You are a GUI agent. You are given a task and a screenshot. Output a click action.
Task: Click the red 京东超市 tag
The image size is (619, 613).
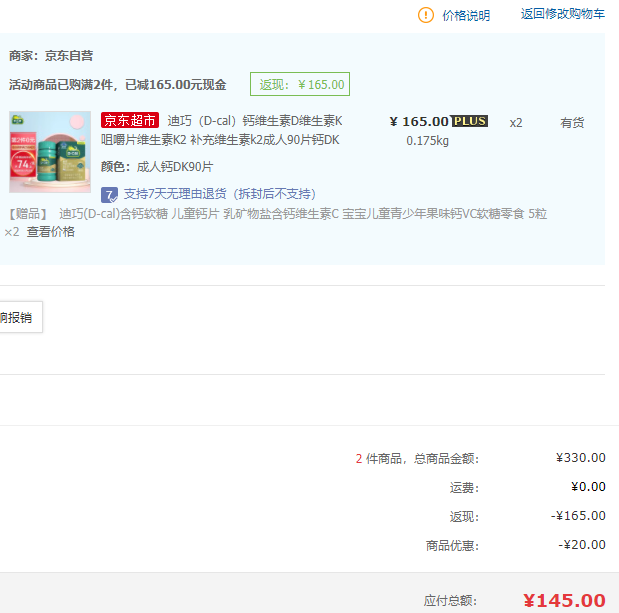click(x=130, y=120)
